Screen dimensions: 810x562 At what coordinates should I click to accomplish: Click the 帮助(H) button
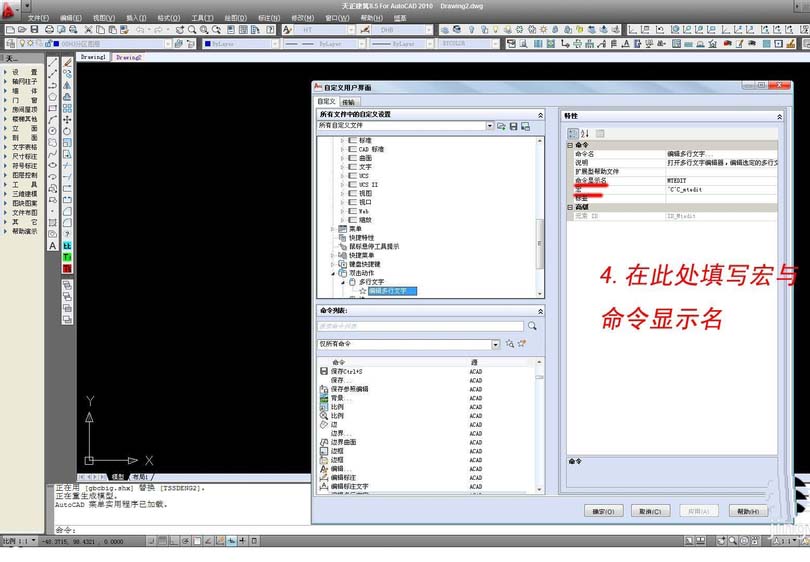(747, 511)
